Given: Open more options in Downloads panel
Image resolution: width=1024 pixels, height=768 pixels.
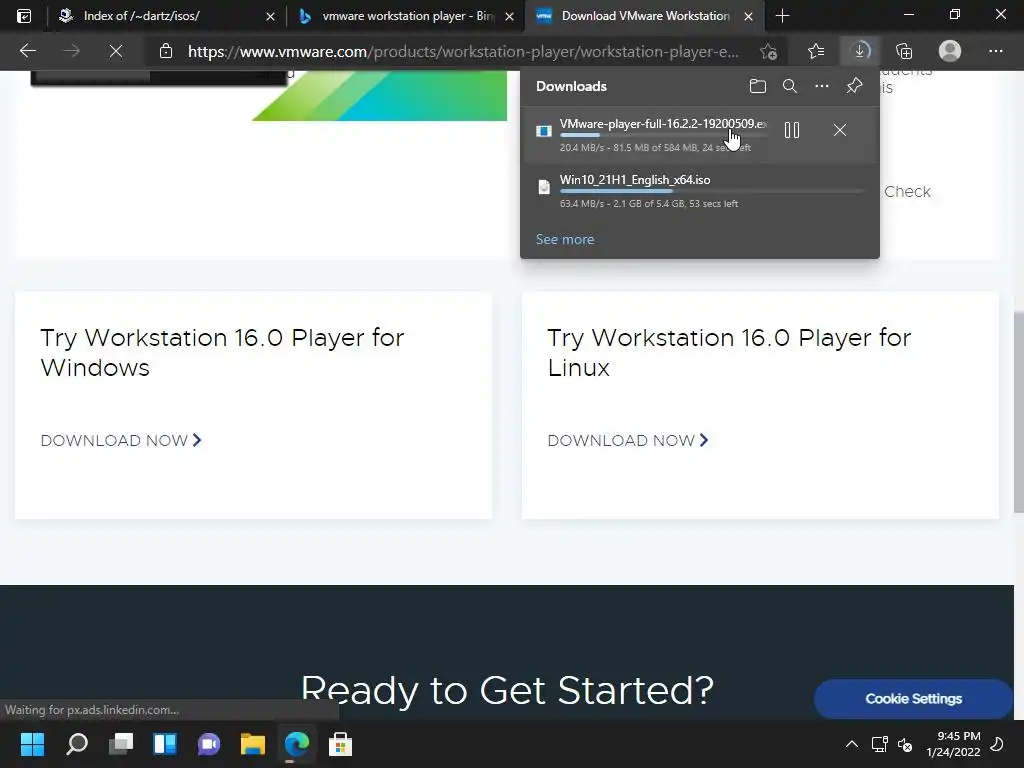Looking at the screenshot, I should coord(822,86).
